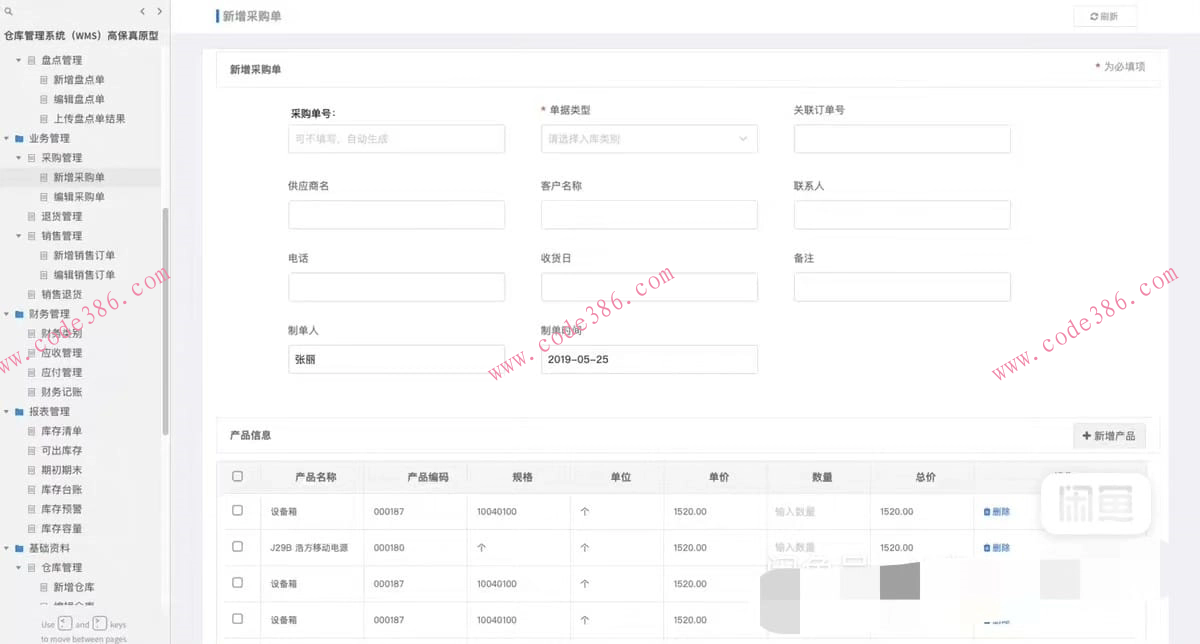Go to previous page with left arrow
1200x644 pixels.
pyautogui.click(x=143, y=11)
